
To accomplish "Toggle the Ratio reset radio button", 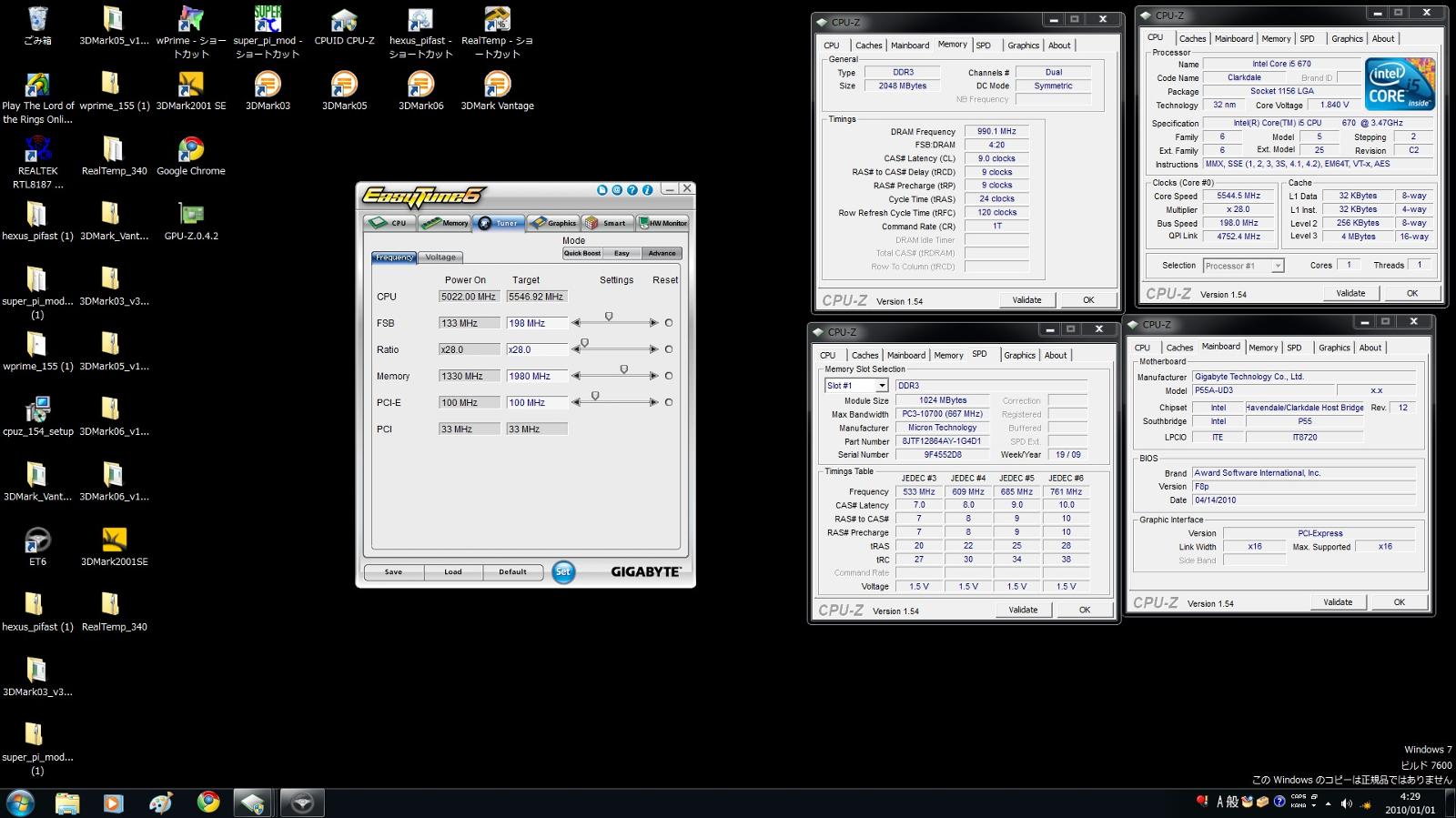I will 669,349.
